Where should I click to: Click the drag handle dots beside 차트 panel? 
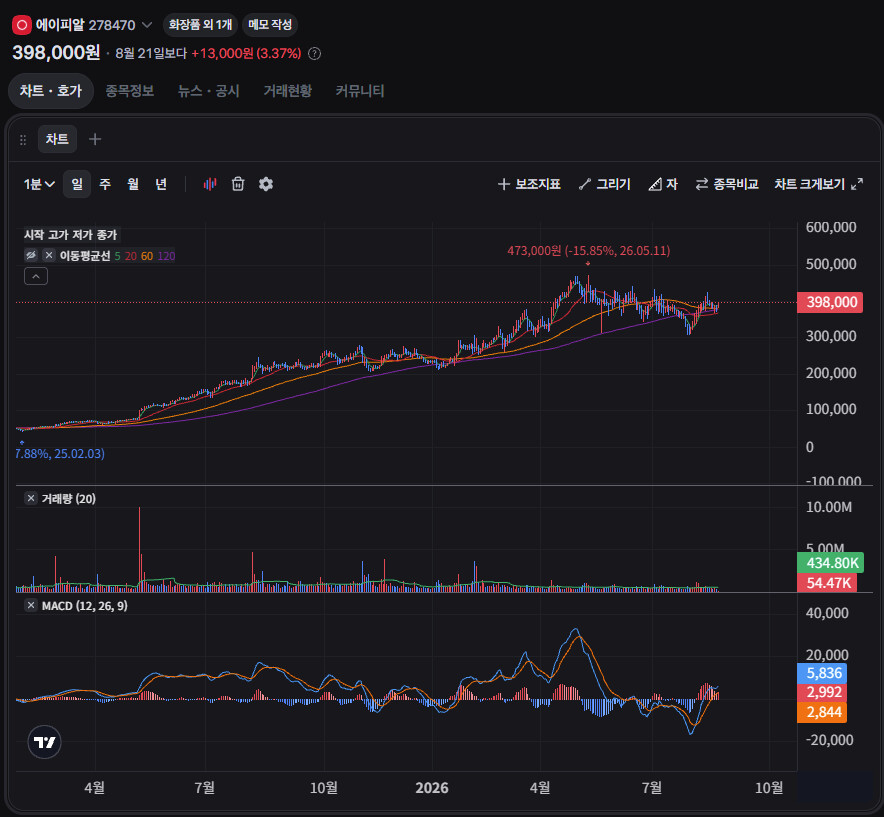pyautogui.click(x=23, y=140)
